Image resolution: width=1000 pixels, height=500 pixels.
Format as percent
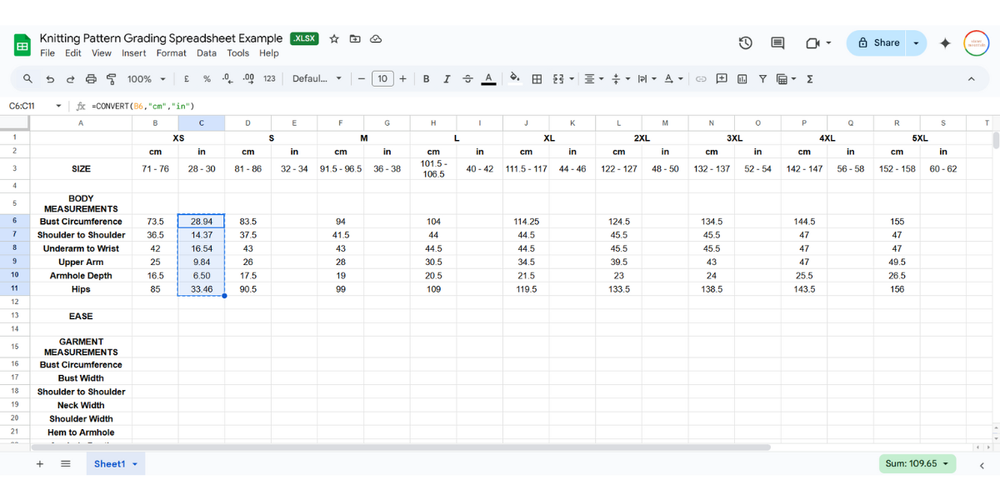click(x=207, y=79)
